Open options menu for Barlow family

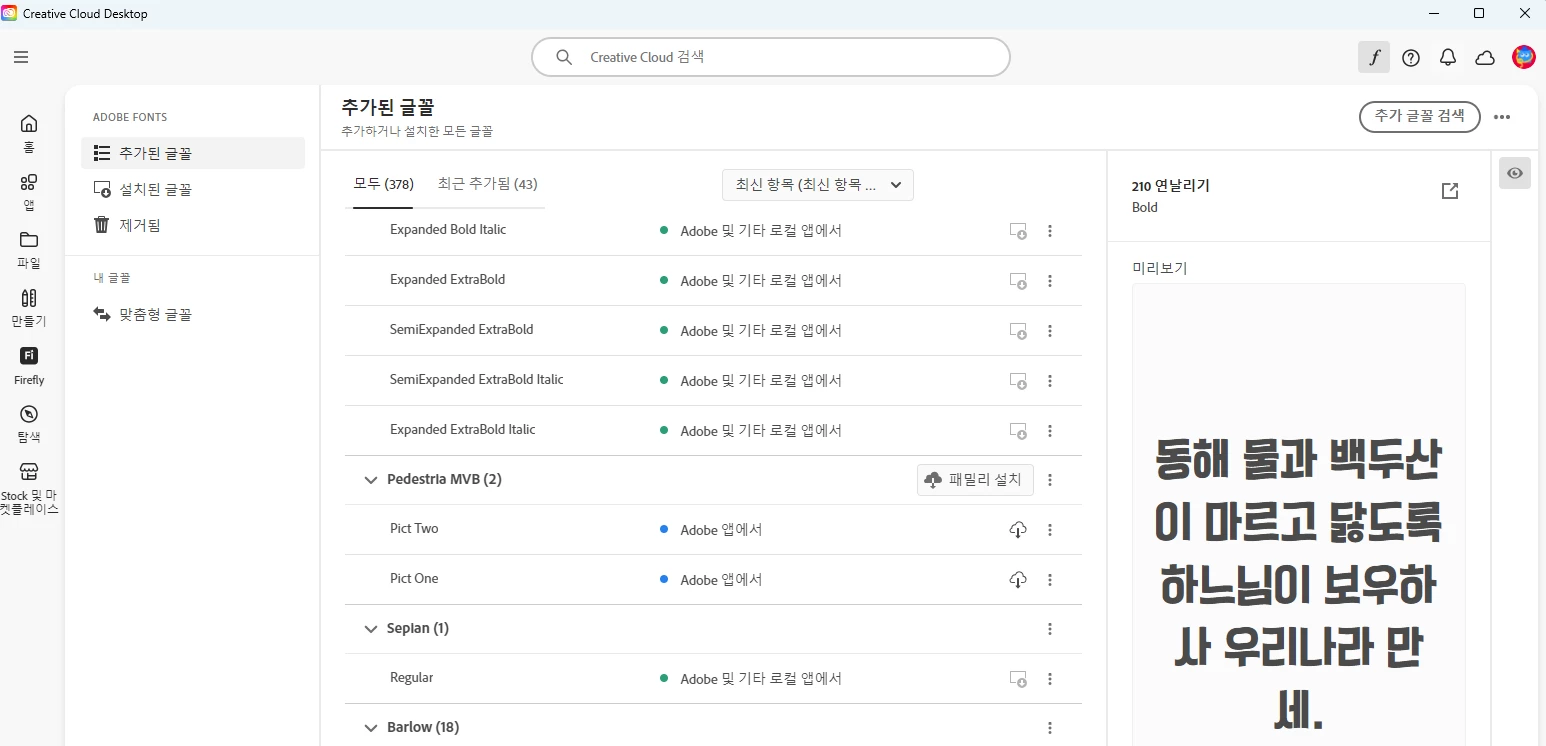pyautogui.click(x=1050, y=728)
